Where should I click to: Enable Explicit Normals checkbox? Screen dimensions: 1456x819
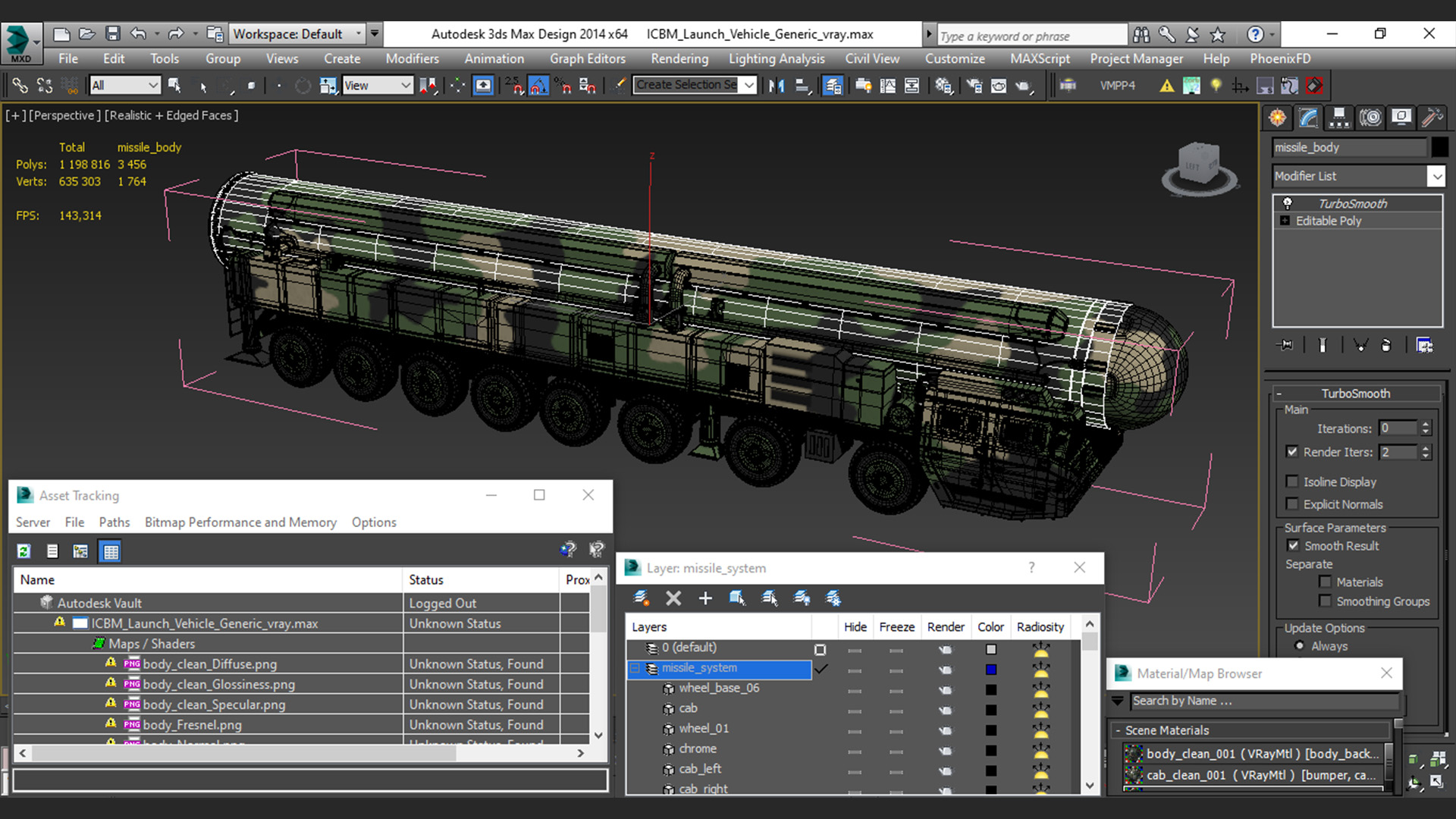(1292, 504)
